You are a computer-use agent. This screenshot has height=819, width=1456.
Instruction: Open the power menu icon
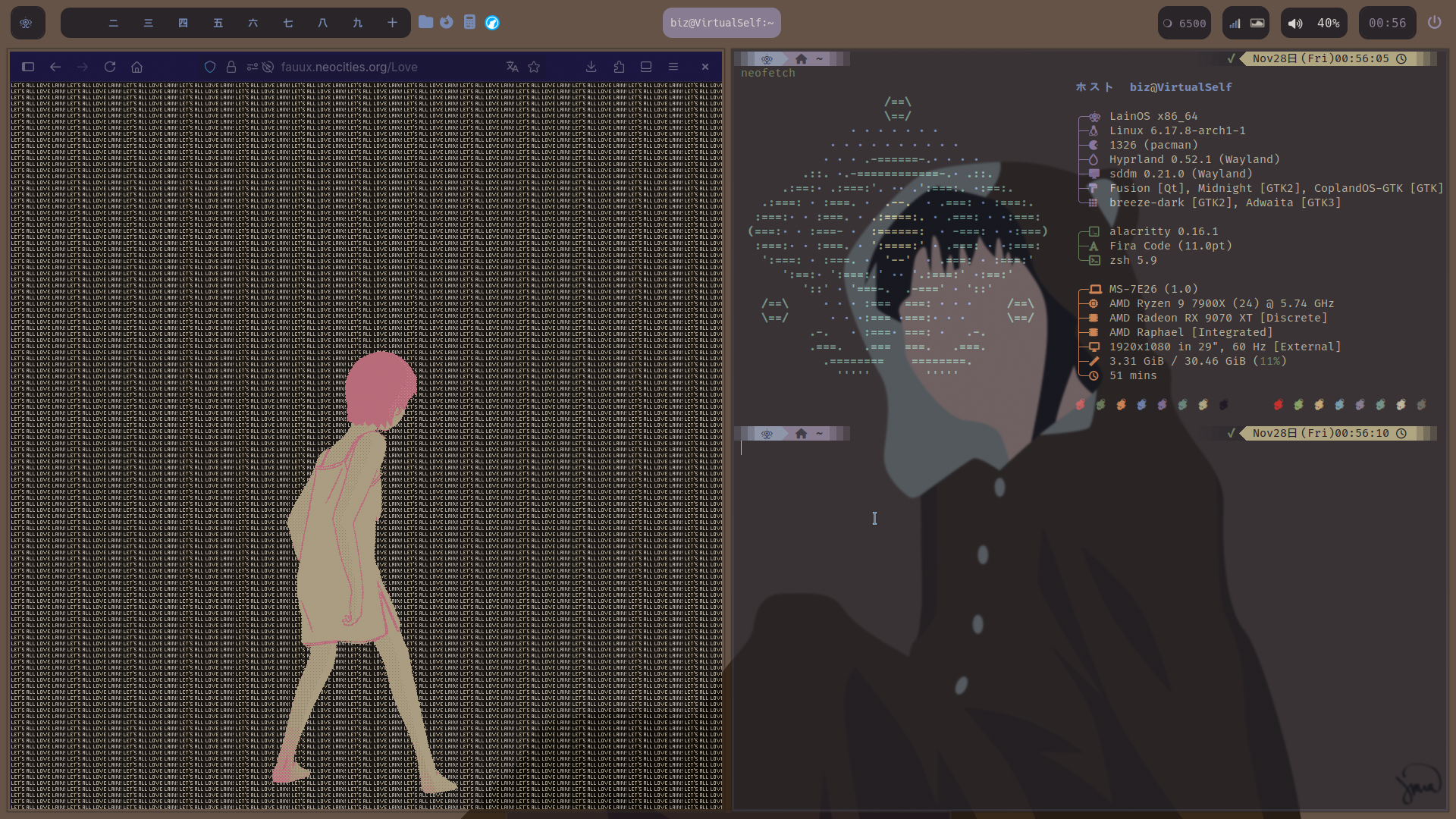click(x=1434, y=23)
